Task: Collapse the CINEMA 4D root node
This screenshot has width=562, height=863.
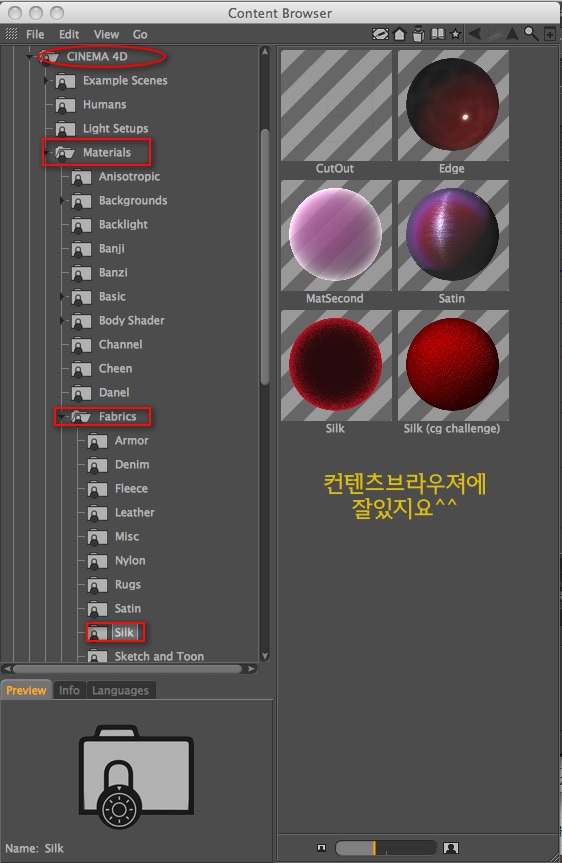Action: tap(30, 56)
